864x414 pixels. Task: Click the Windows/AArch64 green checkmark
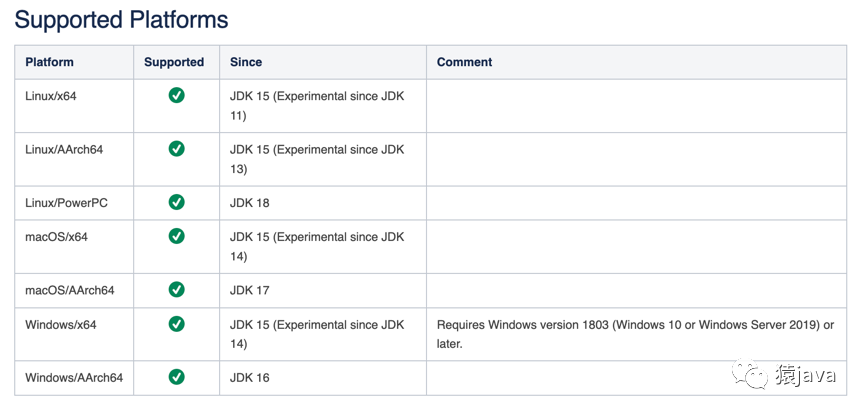click(x=176, y=377)
